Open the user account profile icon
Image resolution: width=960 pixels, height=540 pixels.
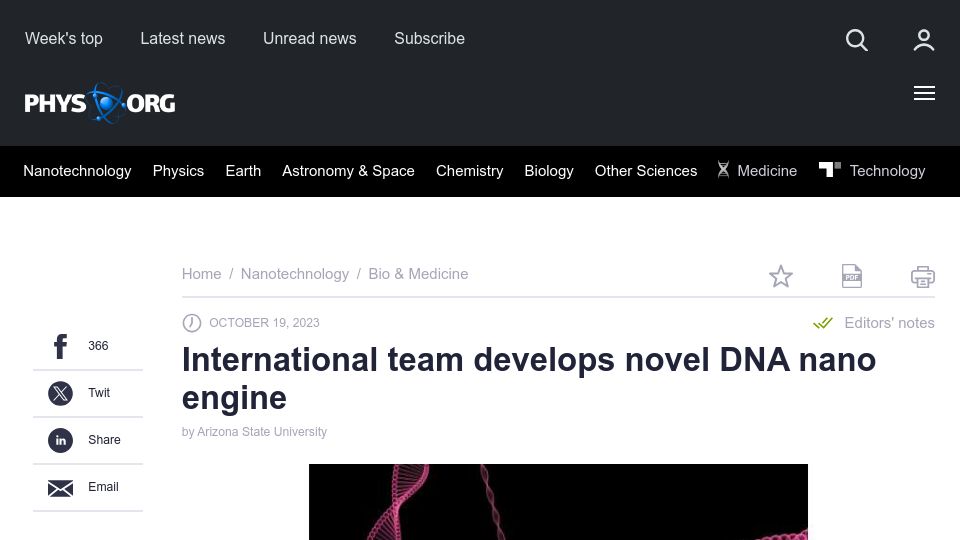tap(924, 40)
